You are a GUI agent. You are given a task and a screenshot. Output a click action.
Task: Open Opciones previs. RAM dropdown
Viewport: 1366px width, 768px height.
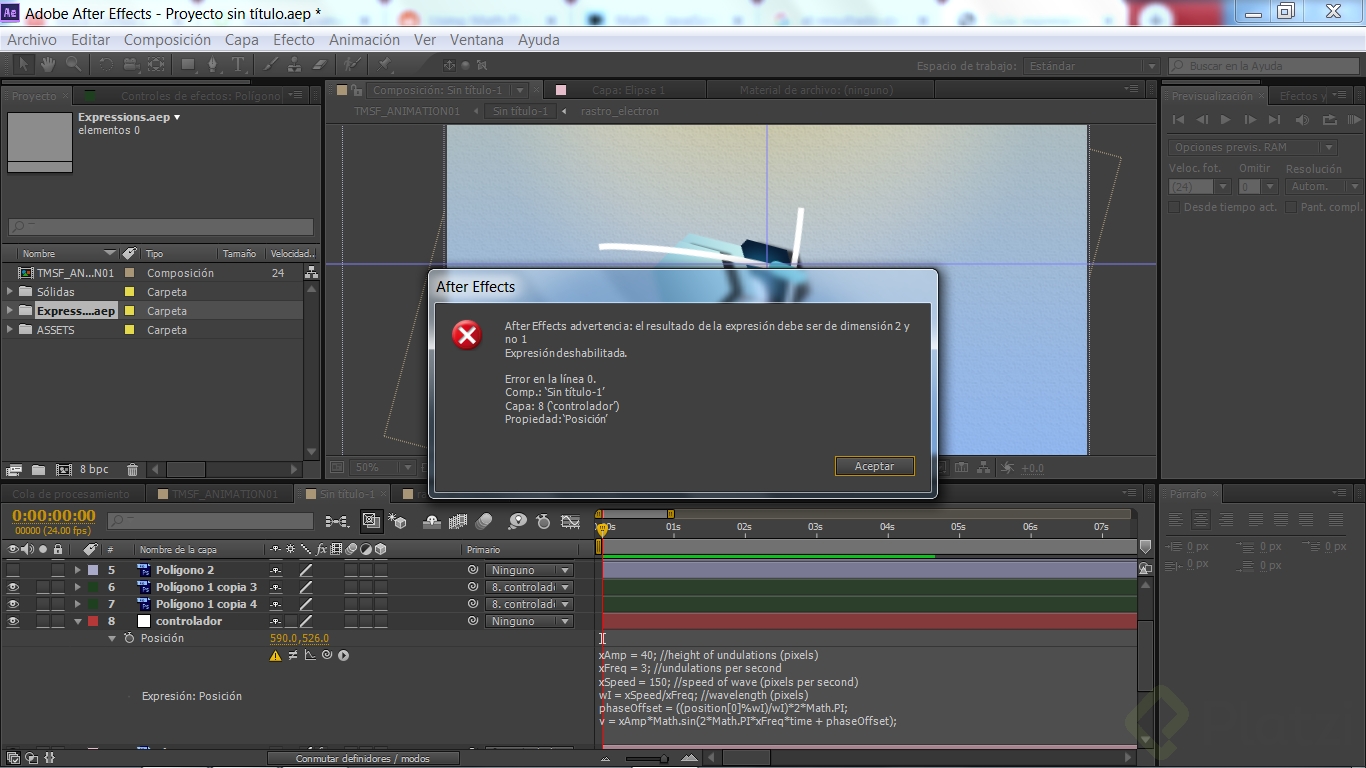(x=1253, y=147)
